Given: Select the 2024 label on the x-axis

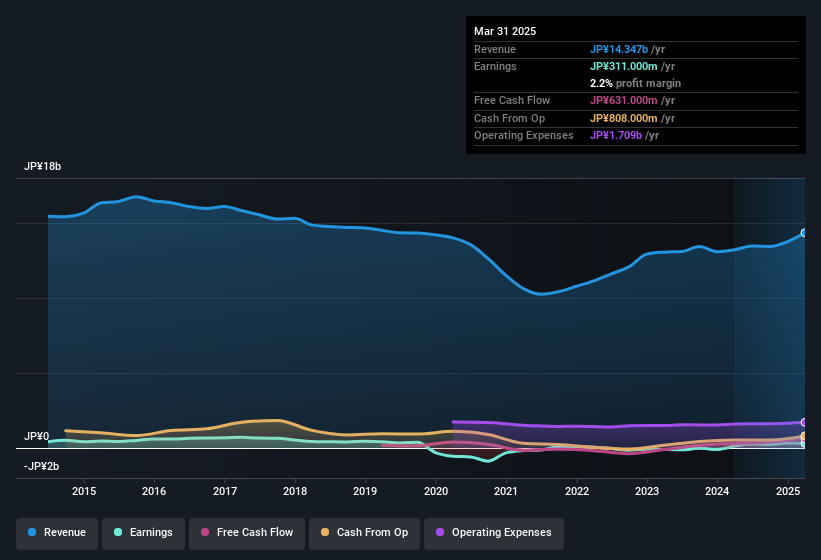Looking at the screenshot, I should coord(717,491).
